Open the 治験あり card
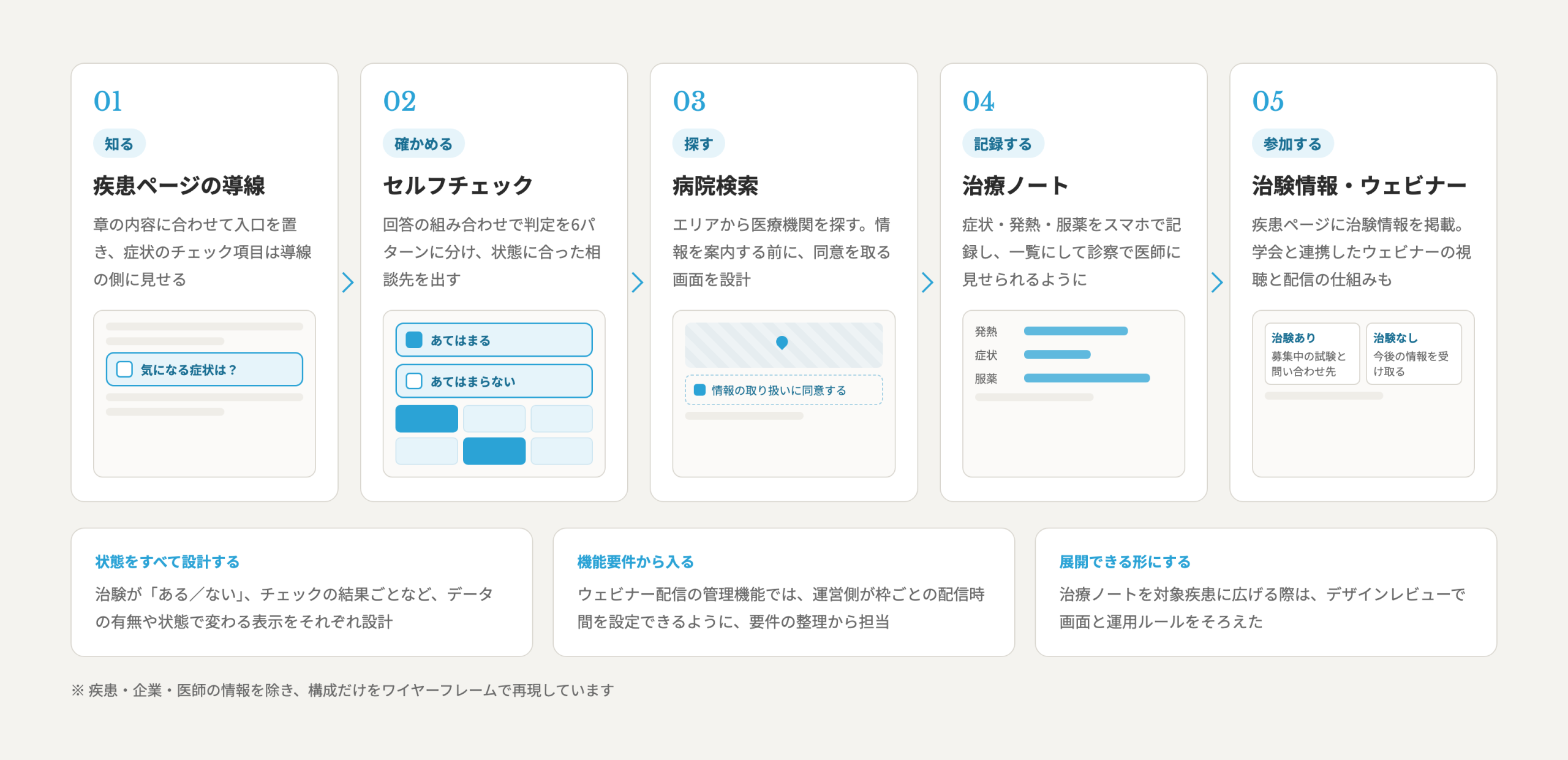Screen dimensions: 1568x760 [1312, 354]
